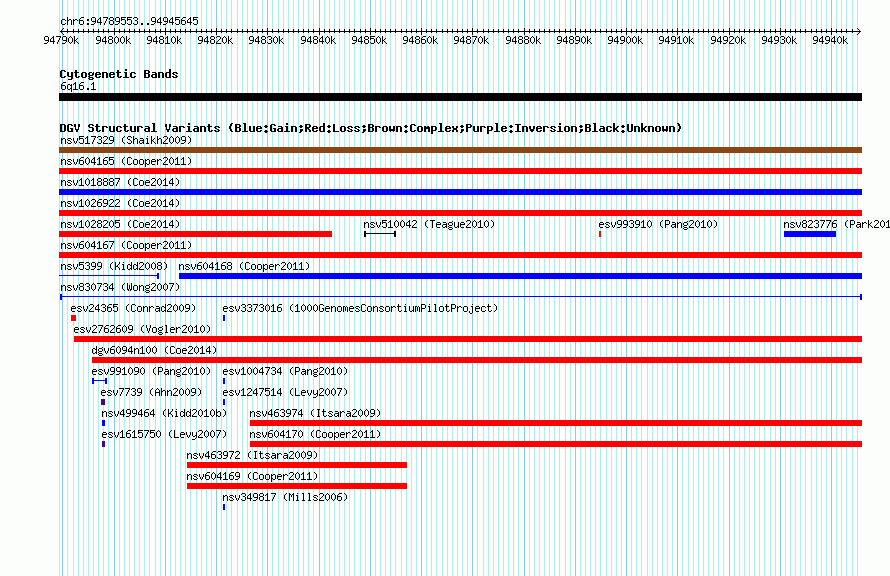Open nsv510042 (Teague2010) label
The width and height of the screenshot is (890, 576).
[429, 224]
